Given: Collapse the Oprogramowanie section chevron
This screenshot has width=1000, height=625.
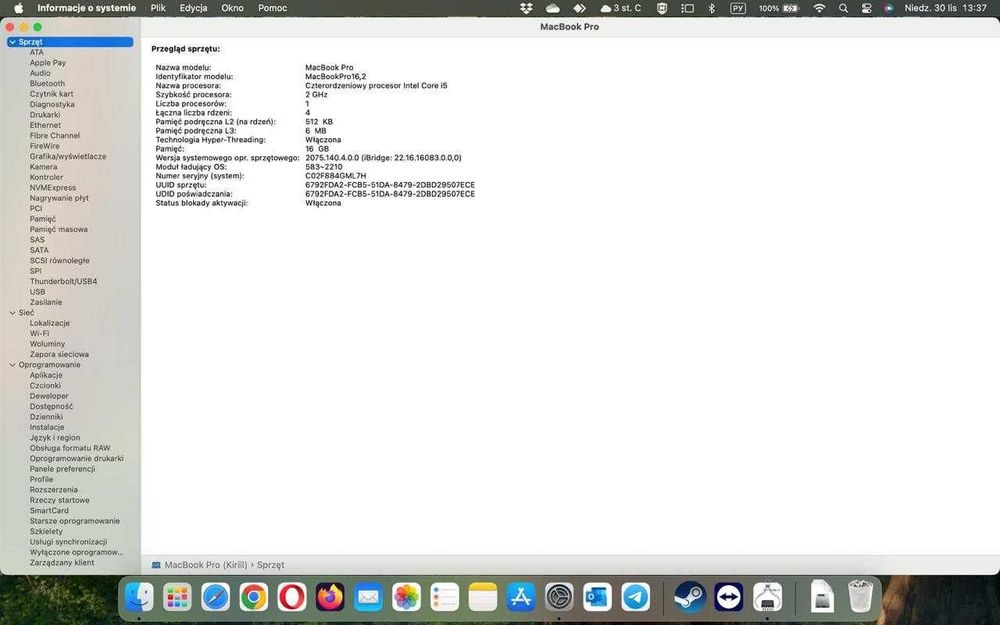Looking at the screenshot, I should [x=12, y=365].
